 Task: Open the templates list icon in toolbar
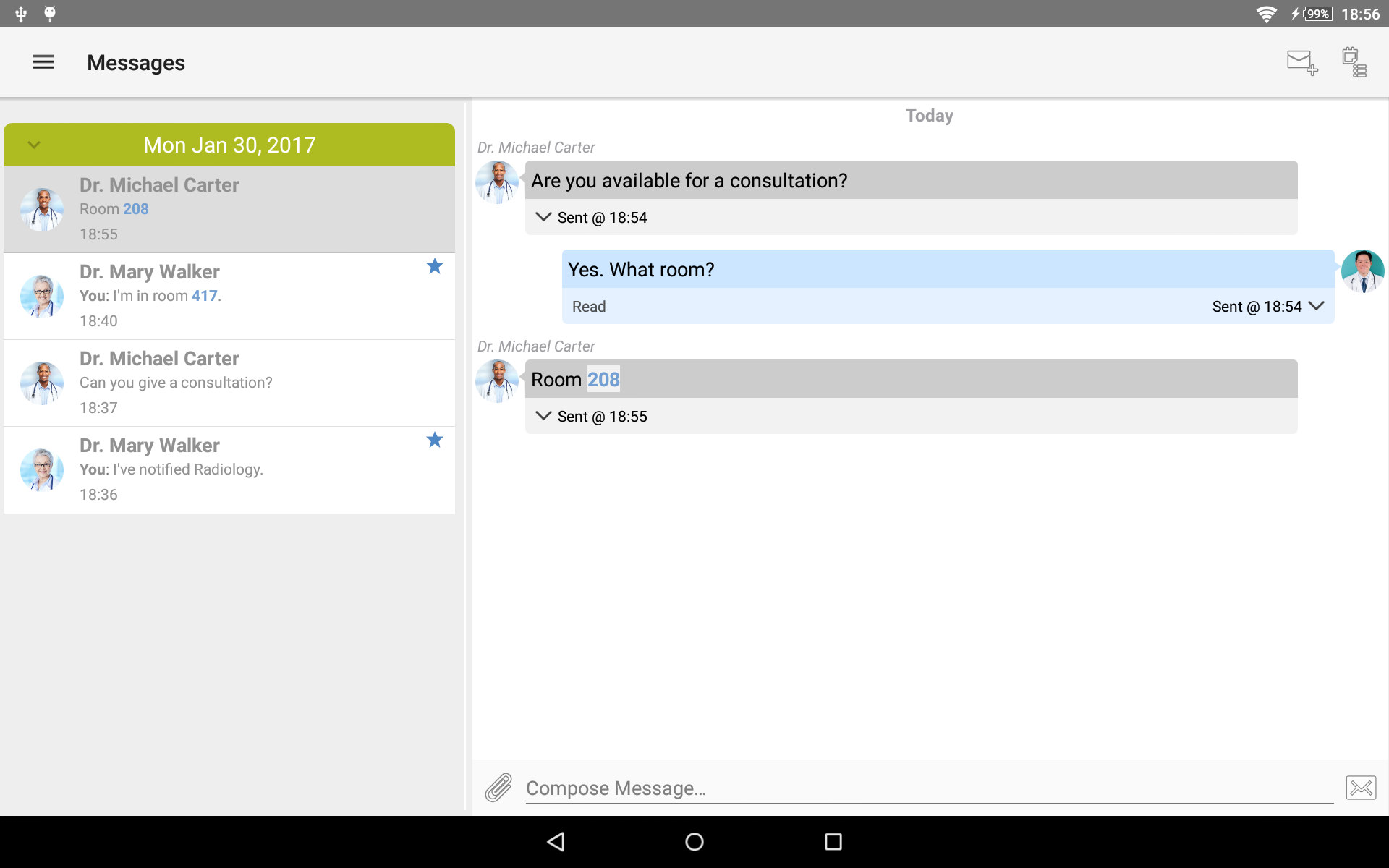(x=1354, y=62)
